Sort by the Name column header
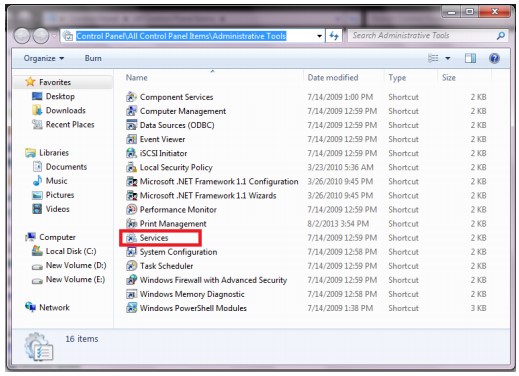This screenshot has width=519, height=376. tap(136, 78)
